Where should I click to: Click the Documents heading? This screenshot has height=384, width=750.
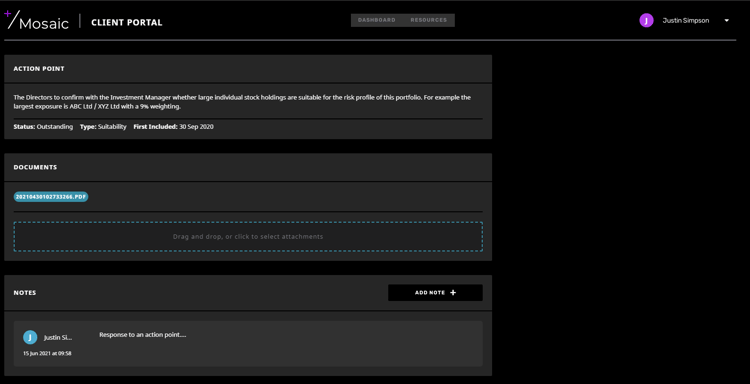35,167
